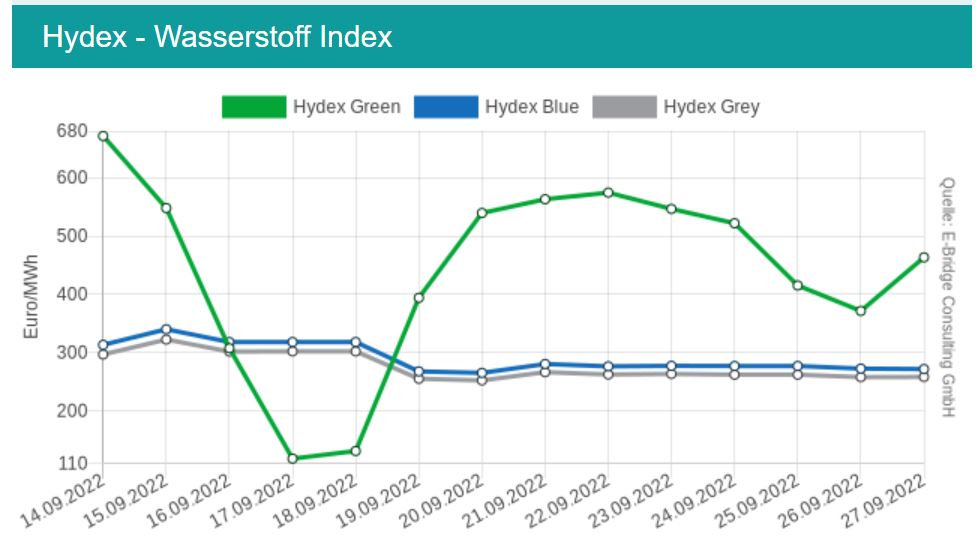Click the y-axis value '600'
980x560 pixels.
click(x=72, y=178)
